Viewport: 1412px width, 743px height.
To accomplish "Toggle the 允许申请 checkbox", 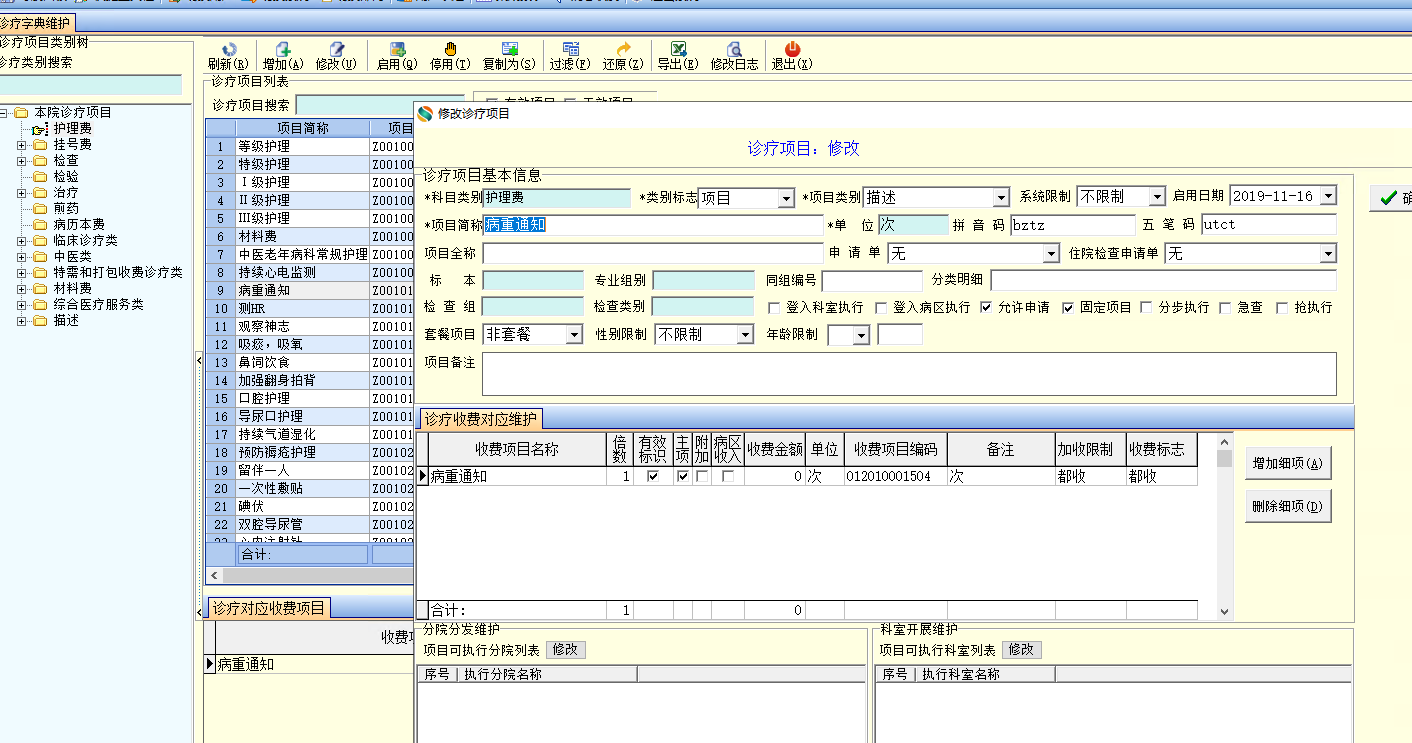I will pyautogui.click(x=987, y=308).
